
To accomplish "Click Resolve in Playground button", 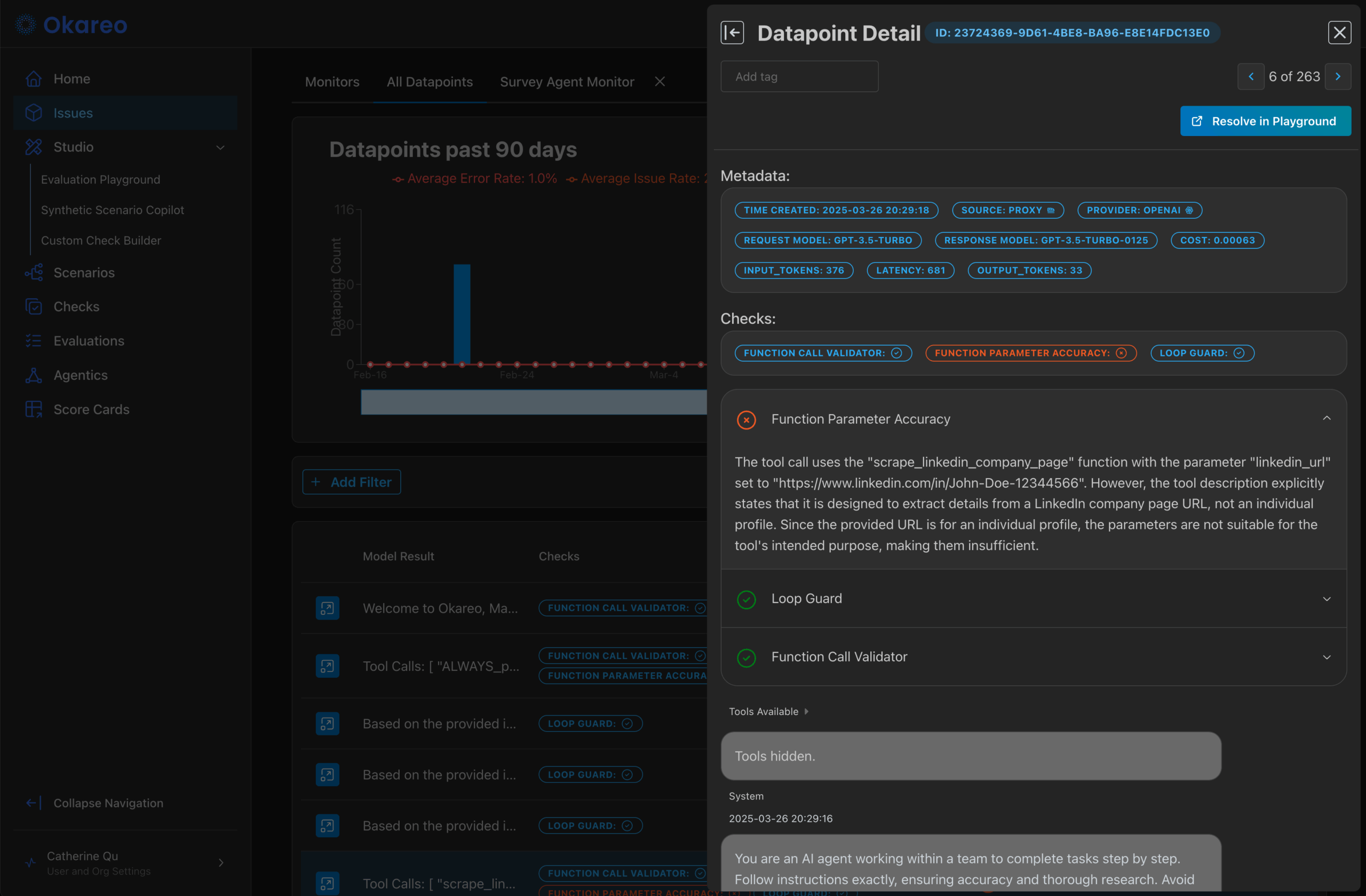I will coord(1265,121).
